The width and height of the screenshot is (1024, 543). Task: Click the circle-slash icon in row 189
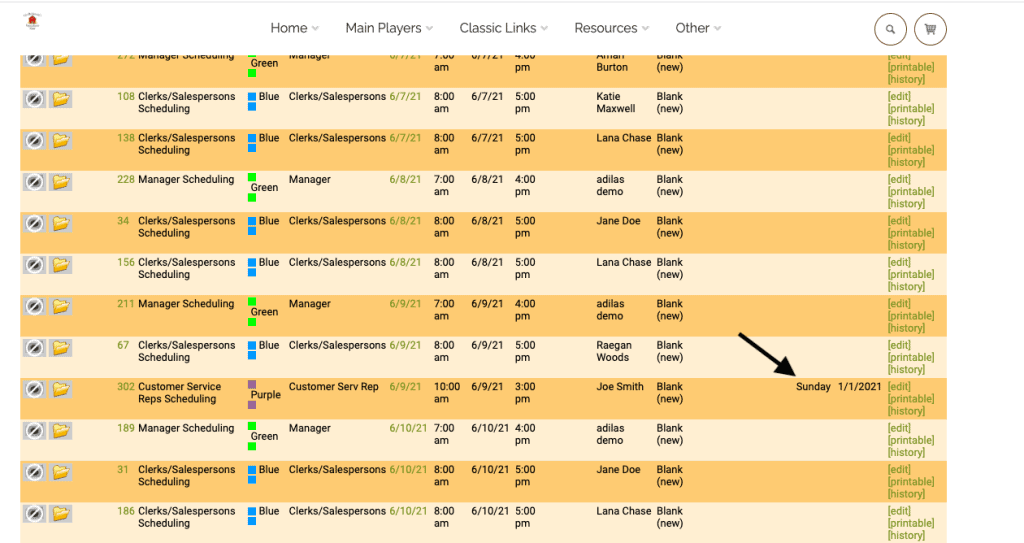[35, 431]
